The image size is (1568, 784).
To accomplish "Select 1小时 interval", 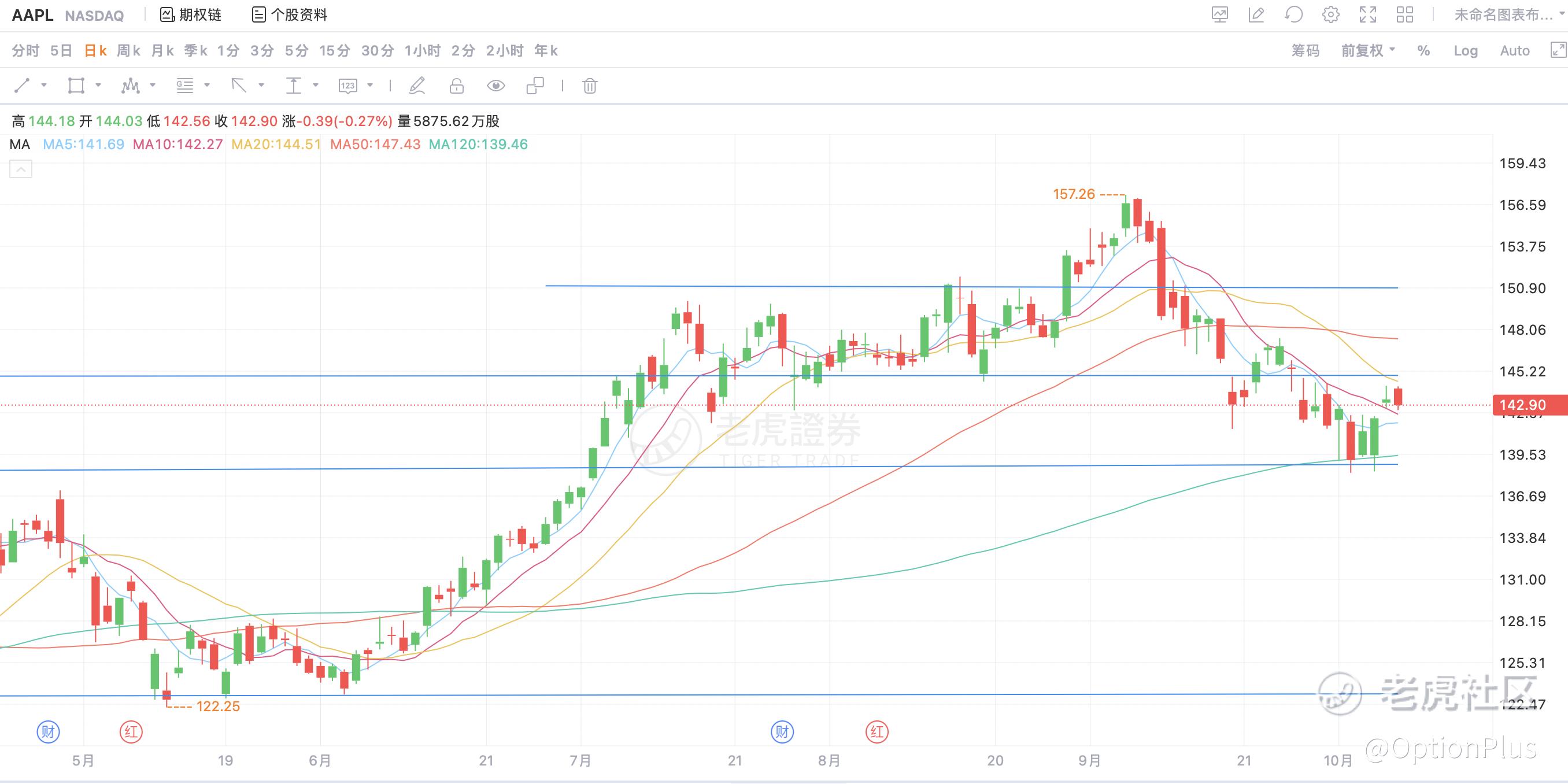I will pos(423,50).
